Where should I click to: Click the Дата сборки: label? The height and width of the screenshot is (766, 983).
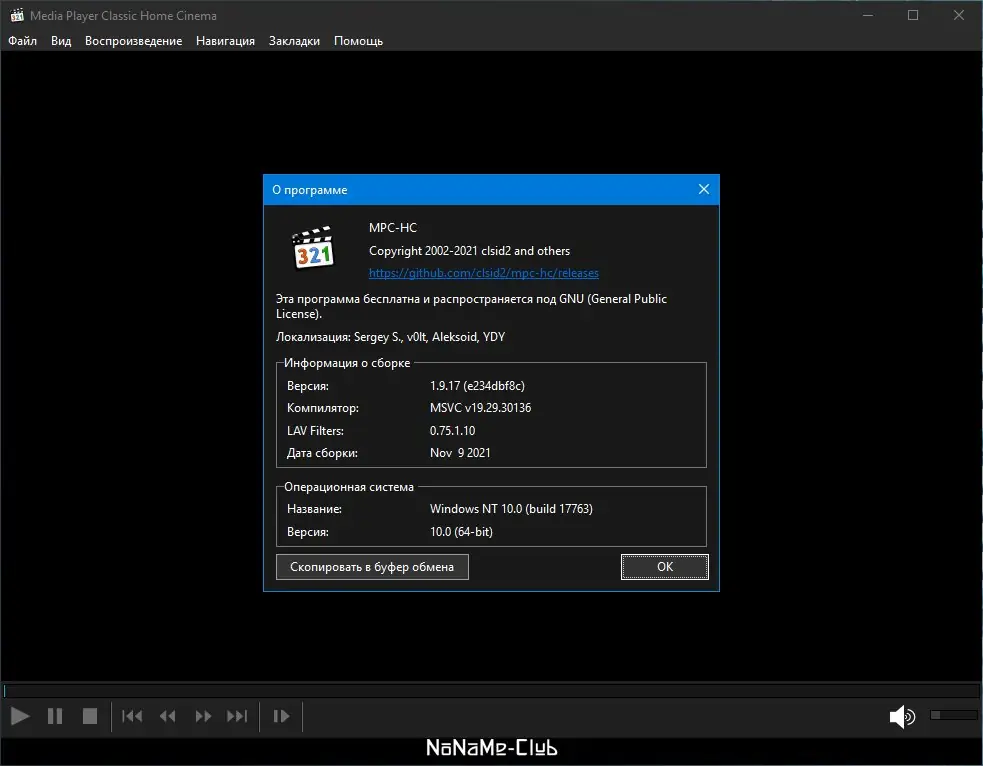click(322, 453)
